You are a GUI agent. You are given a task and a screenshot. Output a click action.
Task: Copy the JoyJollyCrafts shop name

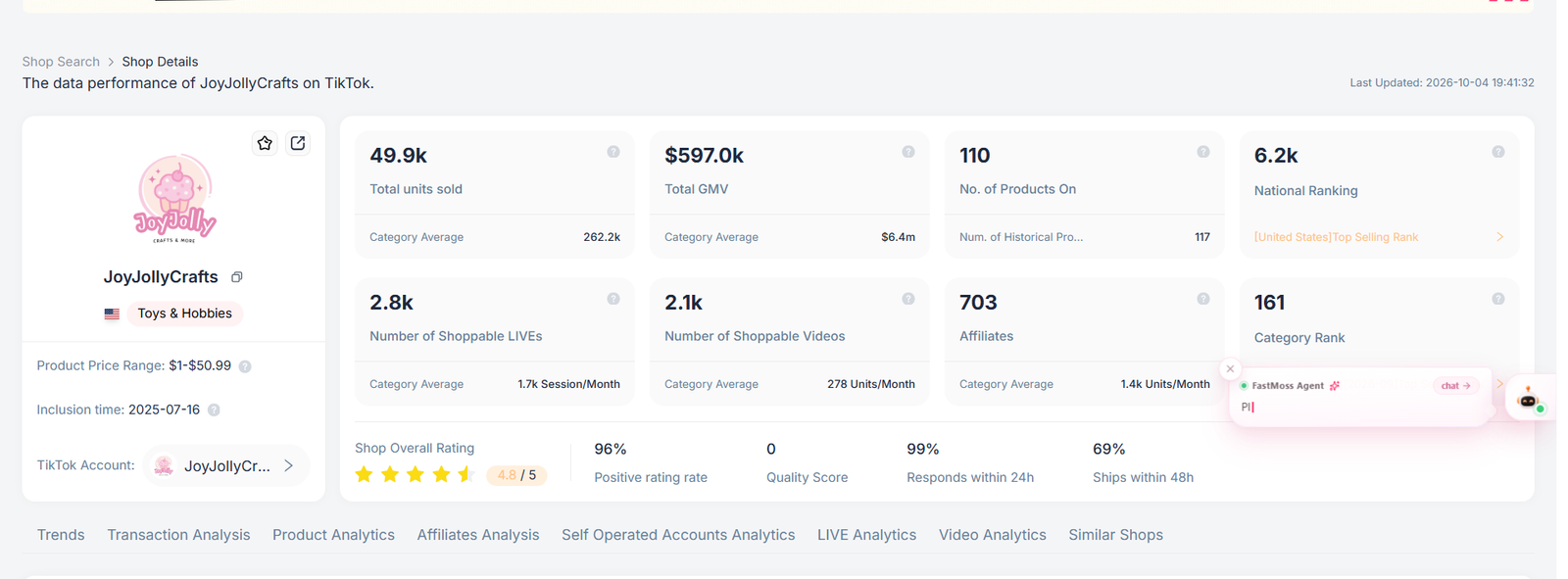click(x=236, y=277)
